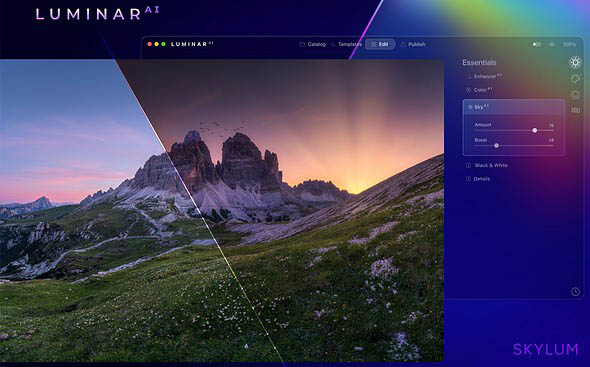Viewport: 590px width, 367px height.
Task: Click the Boost value 28
Action: 551,140
